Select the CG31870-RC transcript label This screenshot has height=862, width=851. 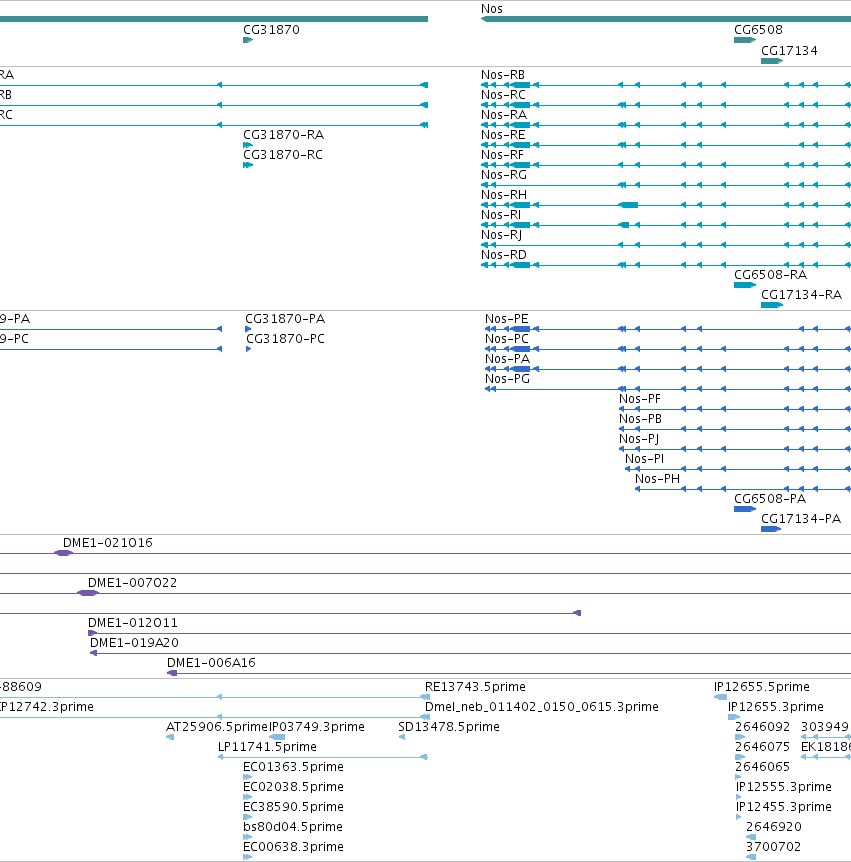pyautogui.click(x=283, y=155)
